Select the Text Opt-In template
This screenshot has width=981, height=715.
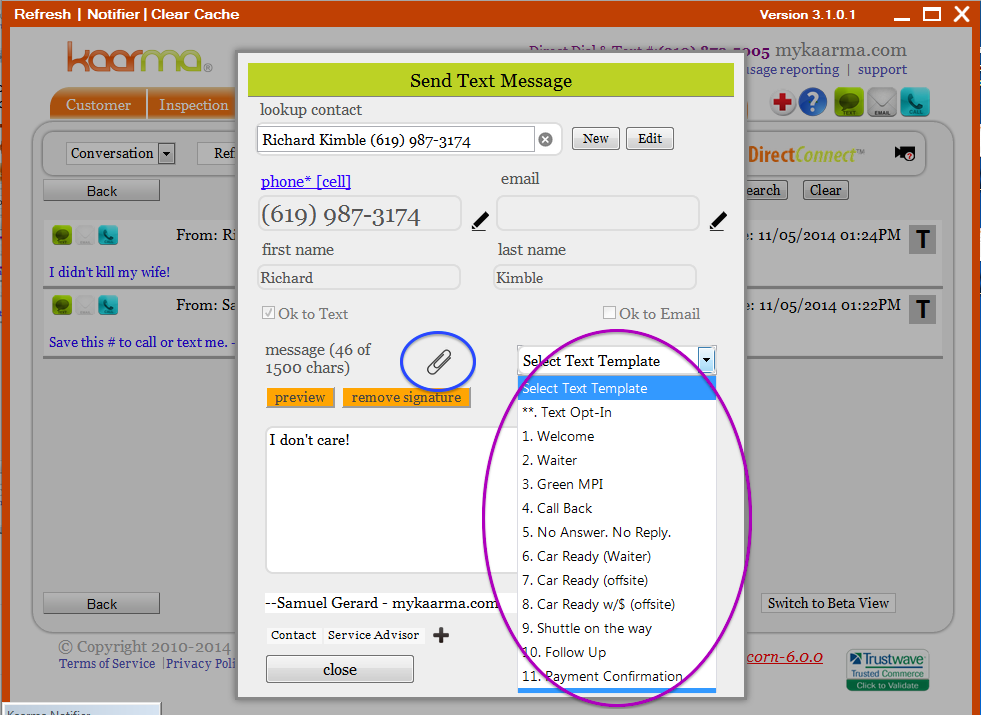[x=617, y=412]
